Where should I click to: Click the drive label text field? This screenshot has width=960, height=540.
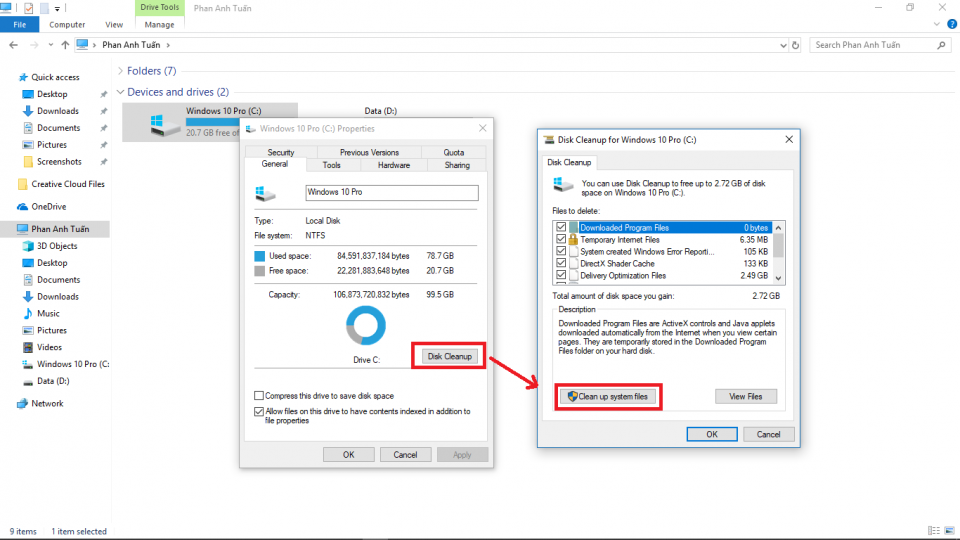[392, 192]
